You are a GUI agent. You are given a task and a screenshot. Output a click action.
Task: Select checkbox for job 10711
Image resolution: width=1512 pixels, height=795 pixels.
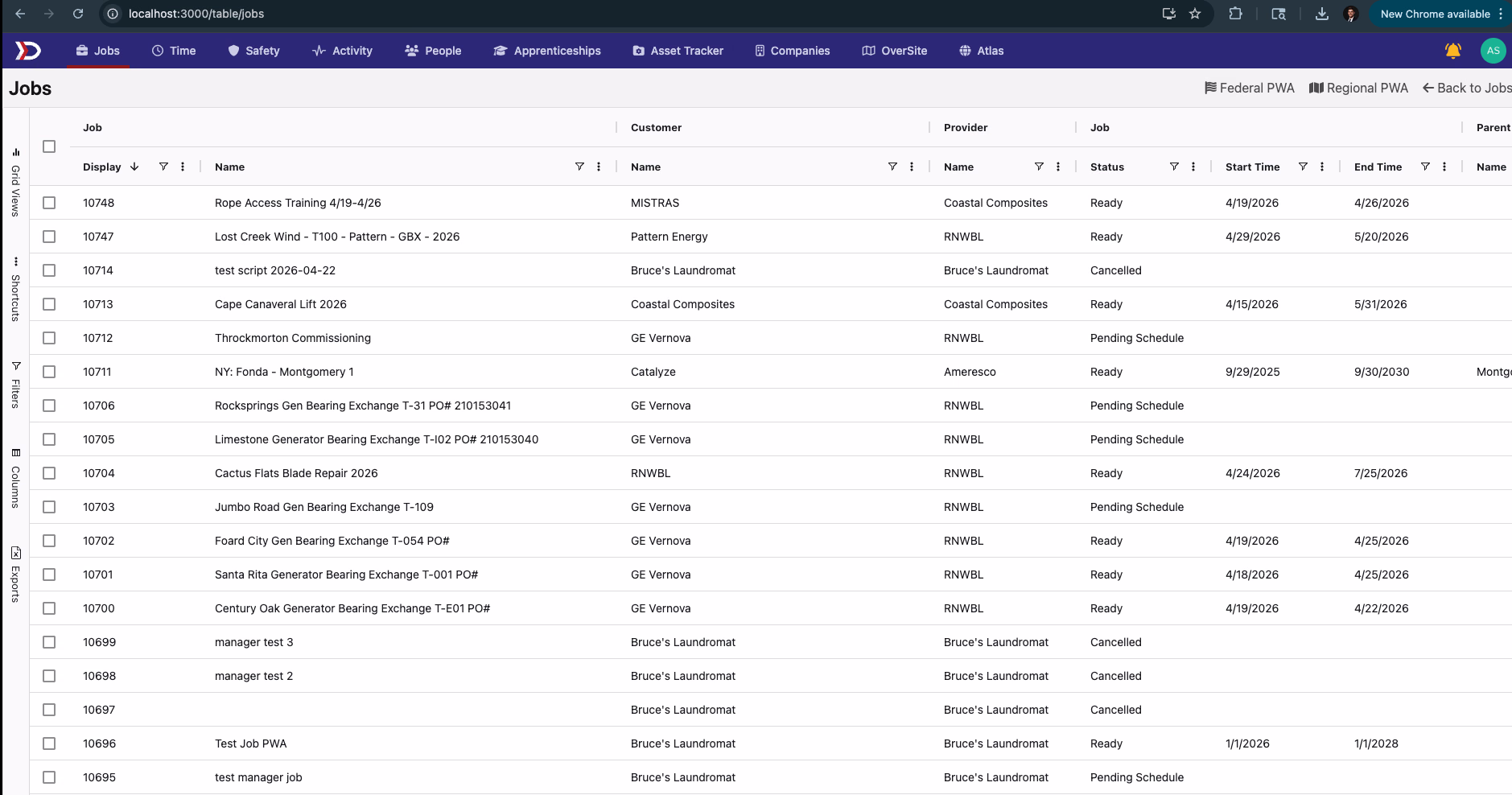[49, 372]
